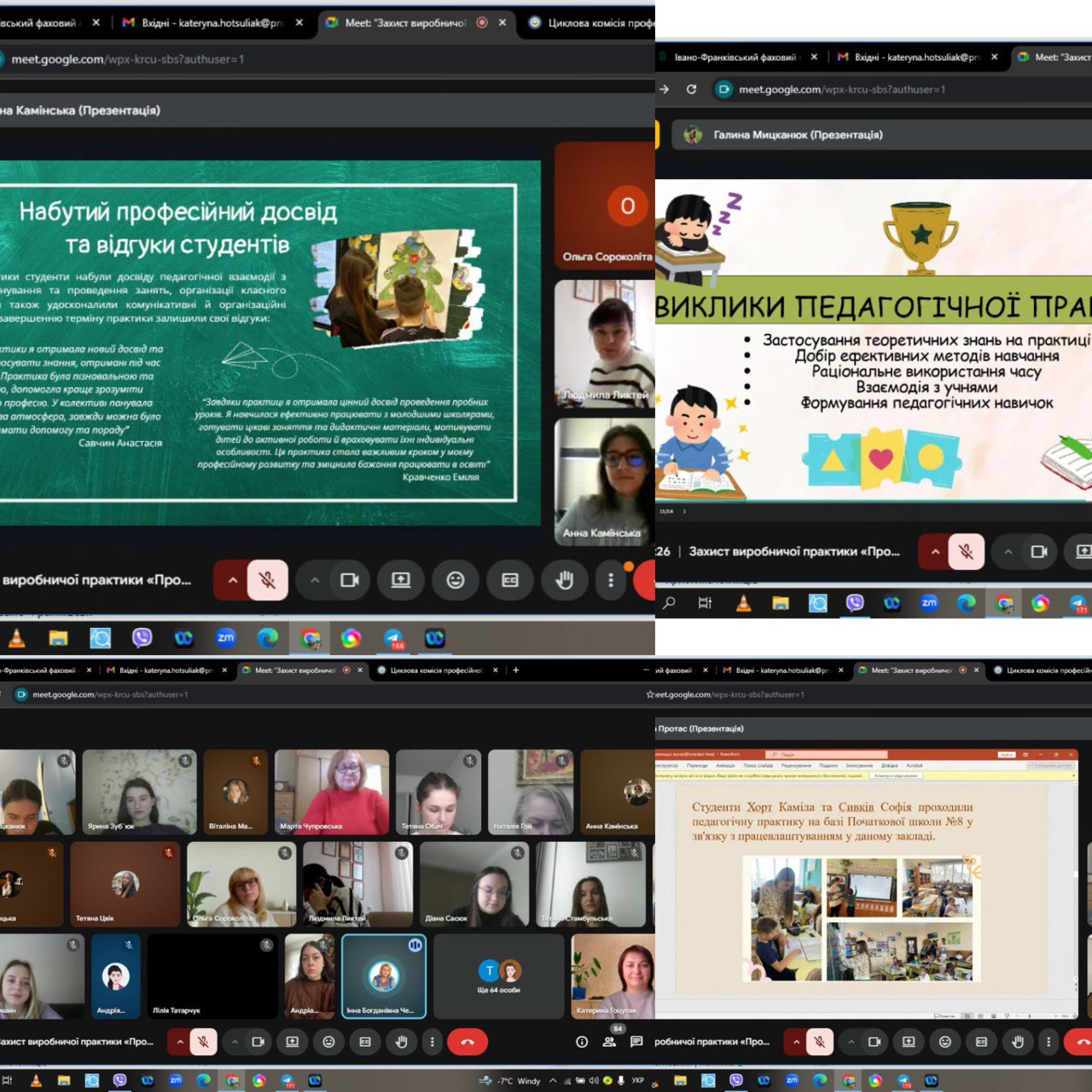Select Марта Чупровська's video tile
This screenshot has height=1092, width=1092.
click(x=332, y=792)
